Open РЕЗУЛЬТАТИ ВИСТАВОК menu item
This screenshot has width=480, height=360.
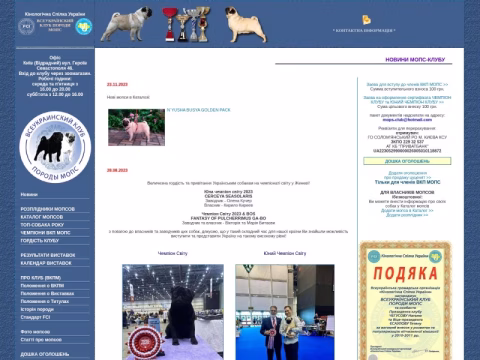[x=48, y=255]
